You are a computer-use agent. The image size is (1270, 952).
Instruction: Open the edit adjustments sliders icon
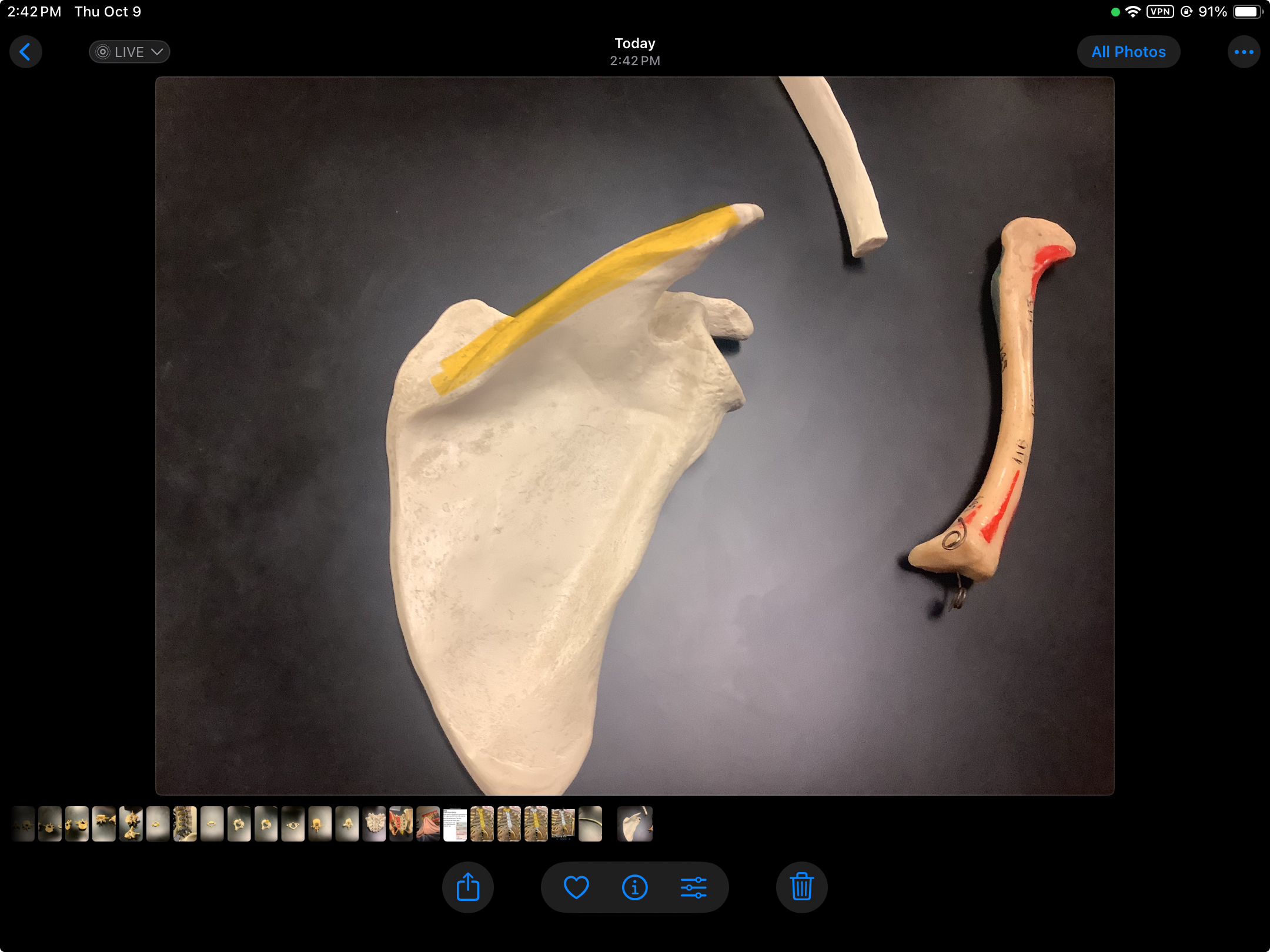[693, 887]
